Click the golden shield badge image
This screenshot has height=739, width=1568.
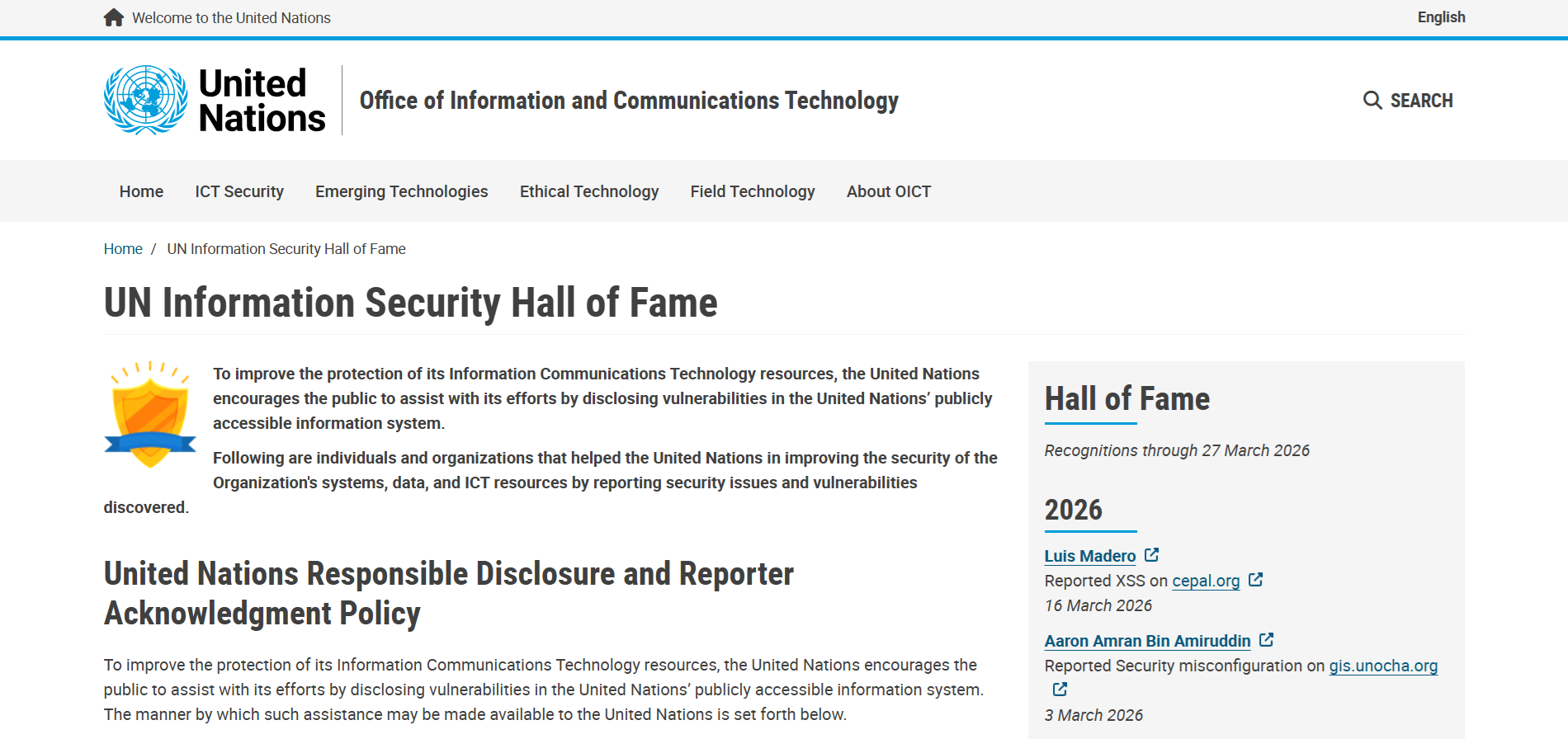pos(150,415)
